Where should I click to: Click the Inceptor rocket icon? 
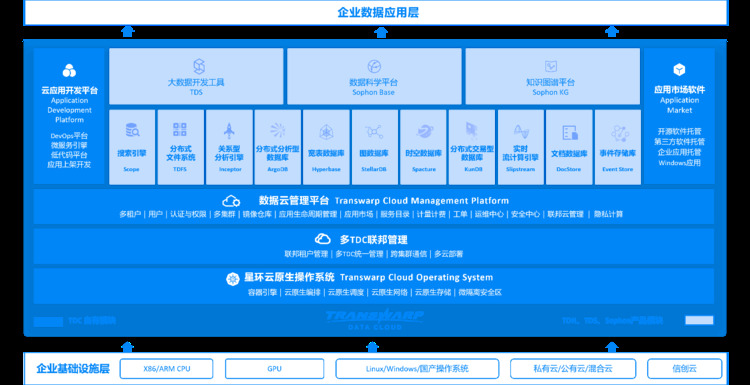coord(229,131)
